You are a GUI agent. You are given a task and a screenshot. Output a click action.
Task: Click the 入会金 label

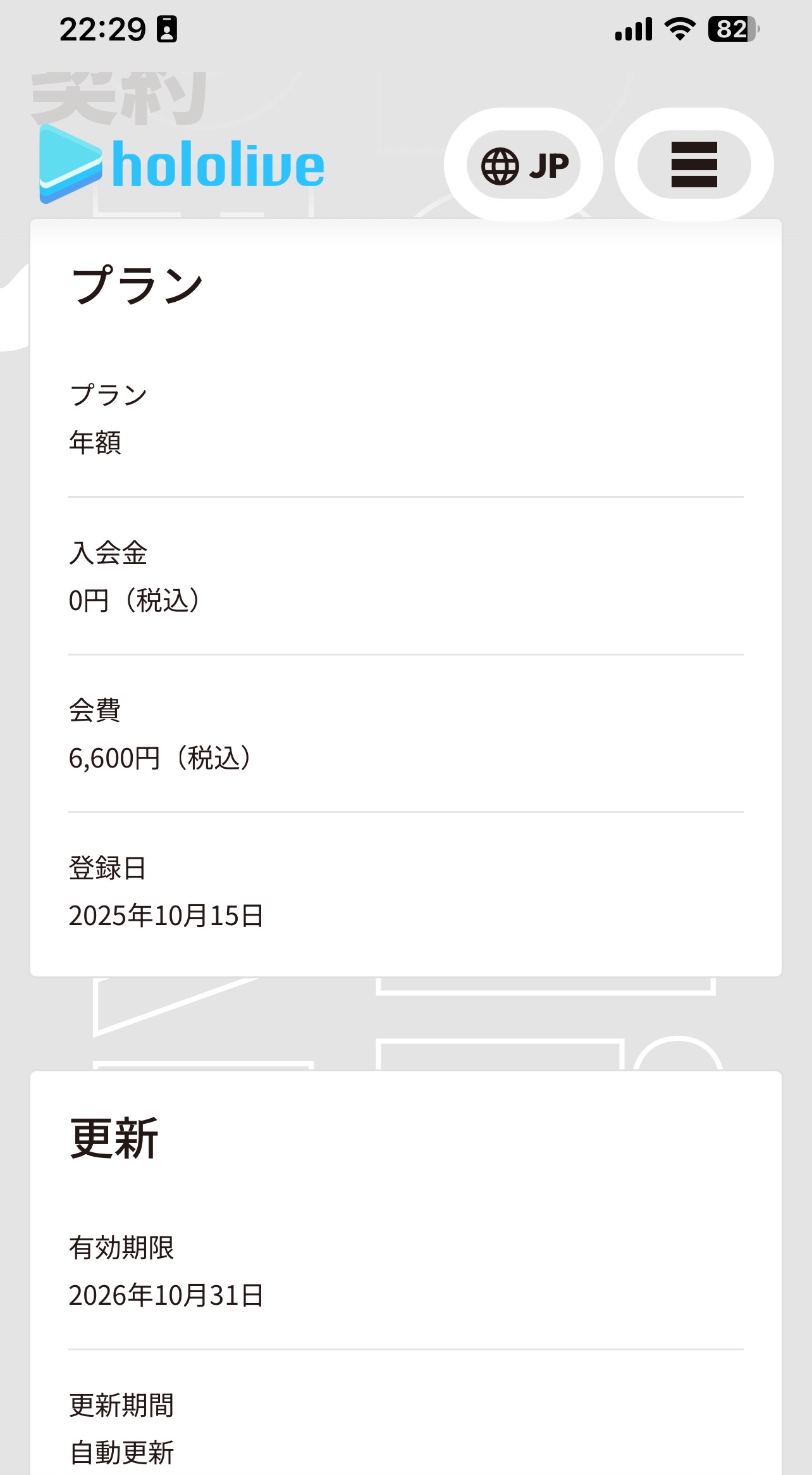(x=108, y=553)
